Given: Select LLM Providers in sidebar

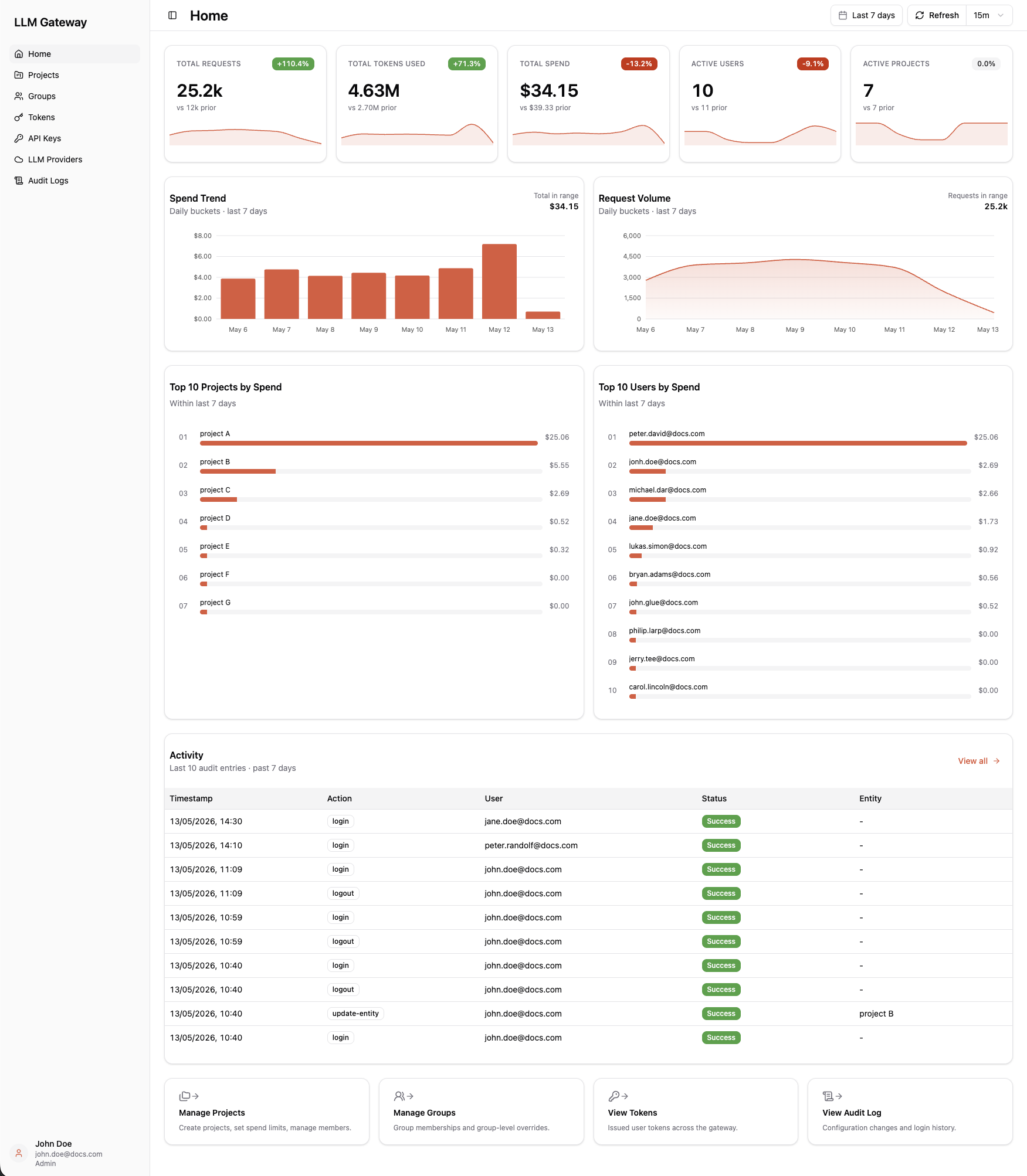Looking at the screenshot, I should click(x=74, y=159).
